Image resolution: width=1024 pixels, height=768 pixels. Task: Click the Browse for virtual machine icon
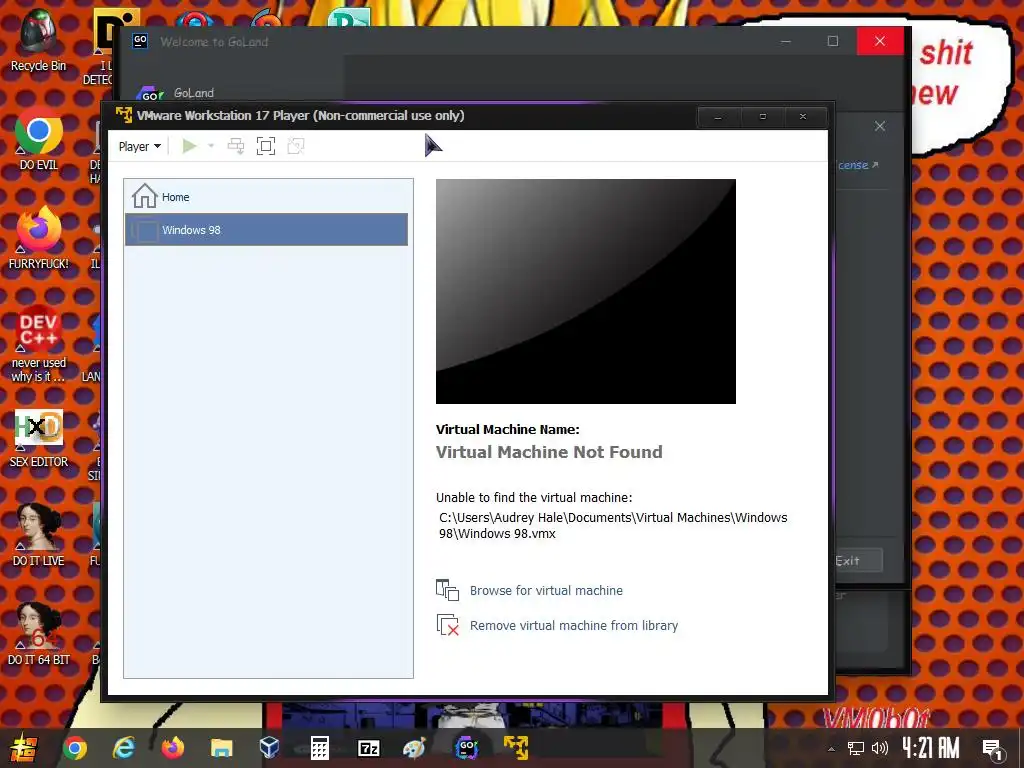[x=447, y=590]
